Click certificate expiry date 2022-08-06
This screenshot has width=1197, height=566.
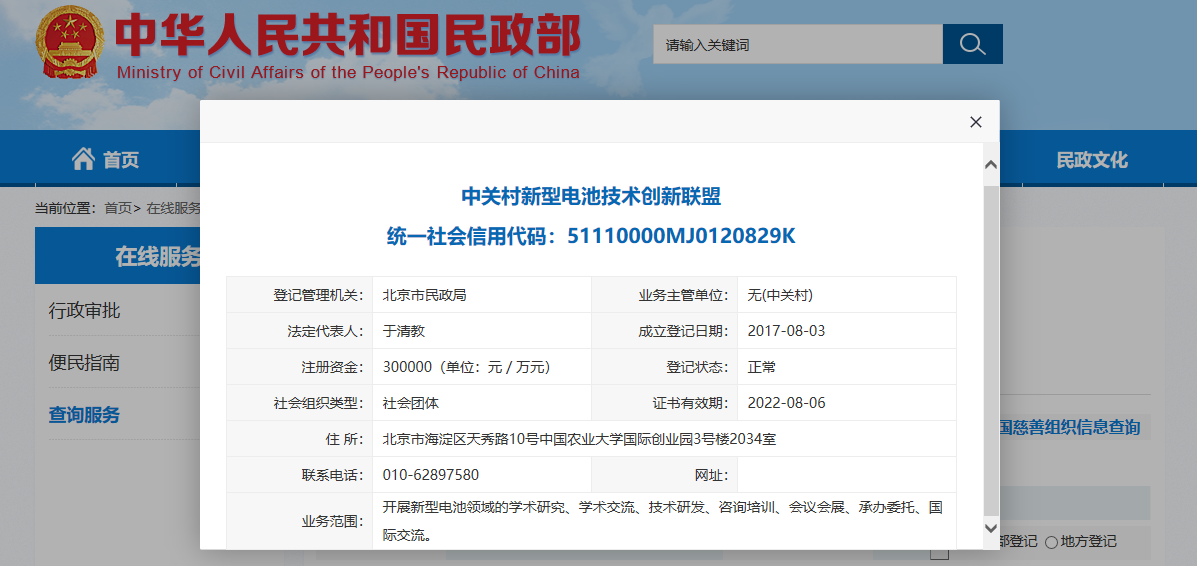tap(786, 403)
